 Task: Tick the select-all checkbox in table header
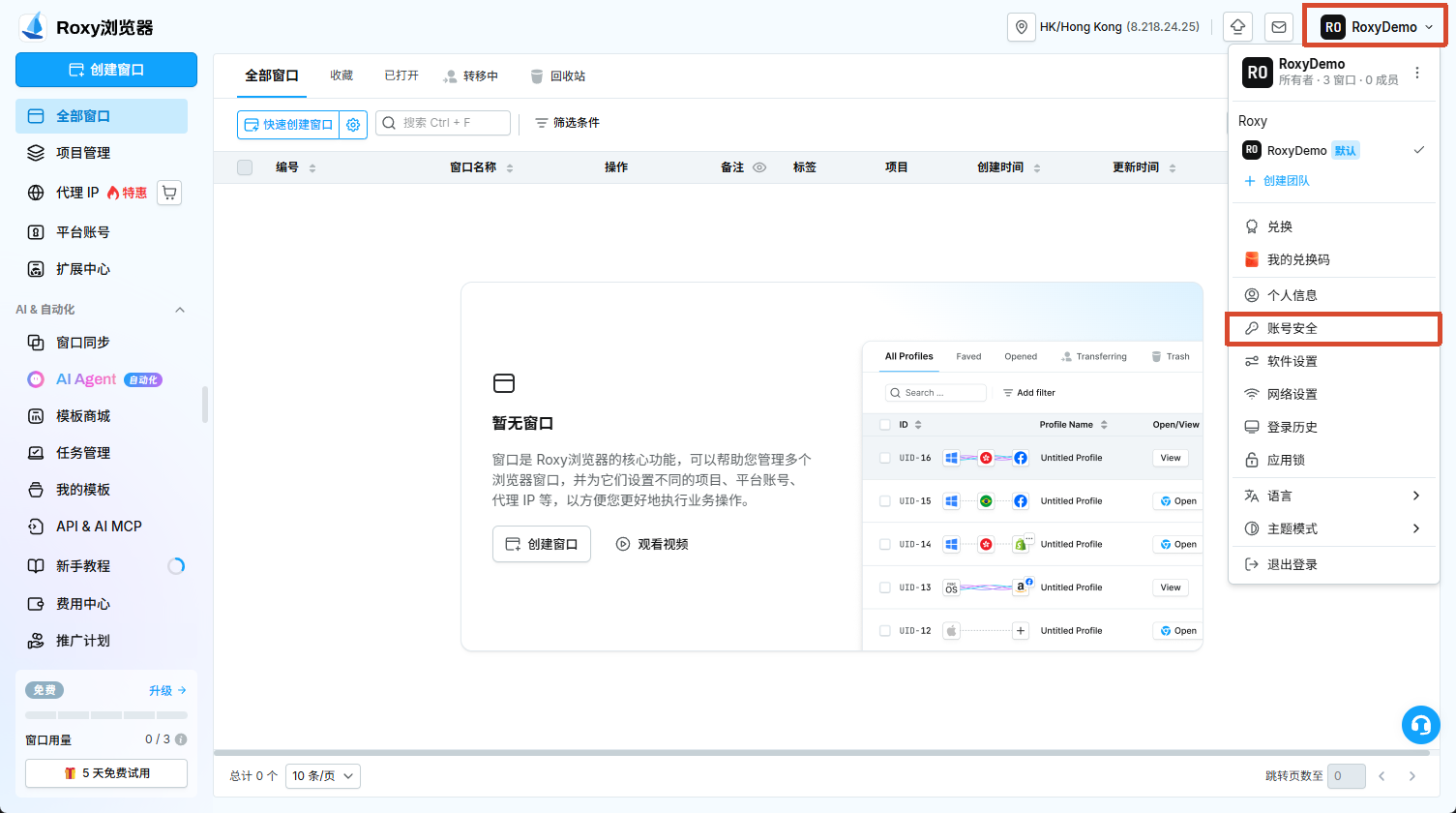click(x=245, y=167)
